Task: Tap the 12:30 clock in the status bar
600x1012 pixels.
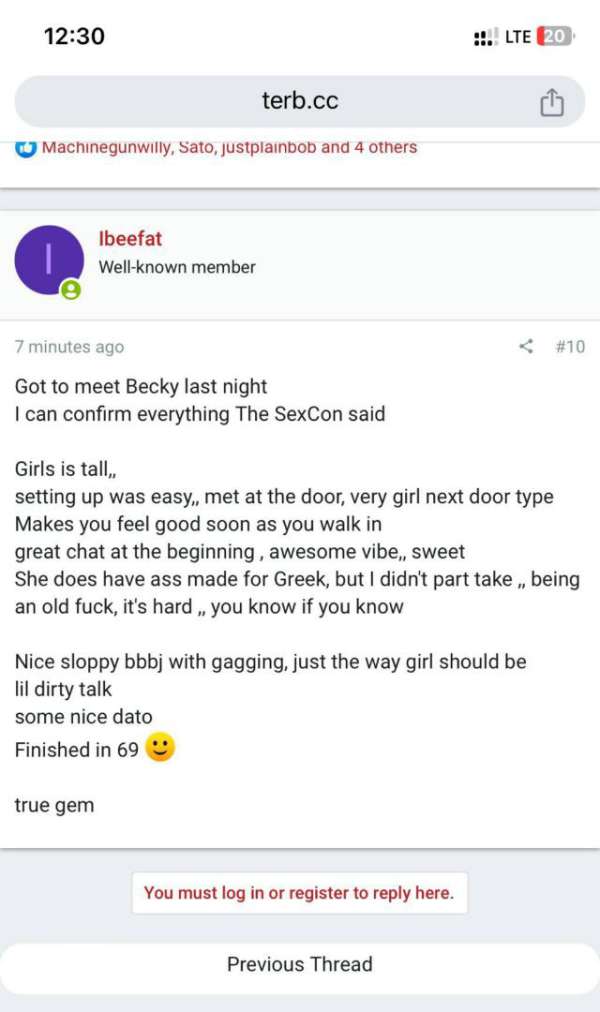Action: tap(73, 34)
